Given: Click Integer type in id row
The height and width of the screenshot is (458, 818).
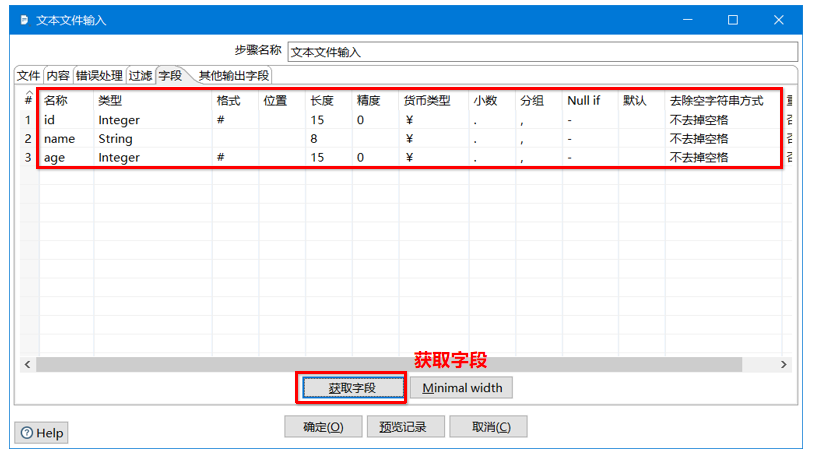Looking at the screenshot, I should coord(153,120).
